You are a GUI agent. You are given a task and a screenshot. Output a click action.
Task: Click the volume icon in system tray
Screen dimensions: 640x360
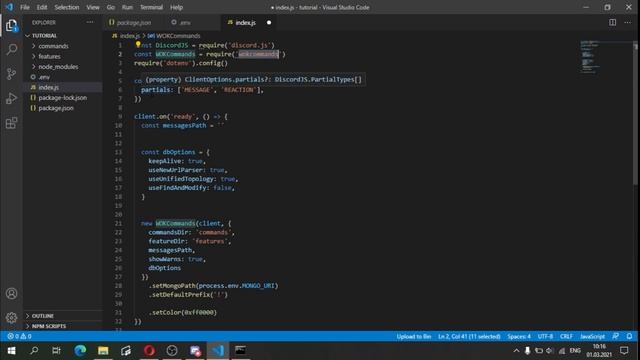click(549, 351)
